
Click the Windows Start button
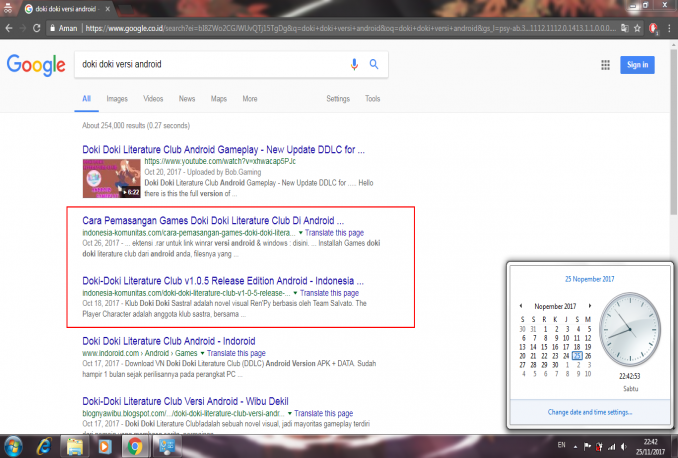point(14,444)
